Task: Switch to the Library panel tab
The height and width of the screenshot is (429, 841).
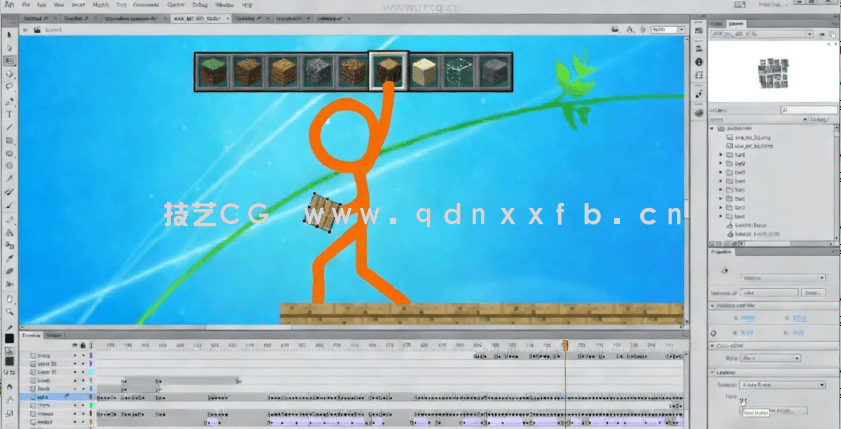Action: pos(734,24)
